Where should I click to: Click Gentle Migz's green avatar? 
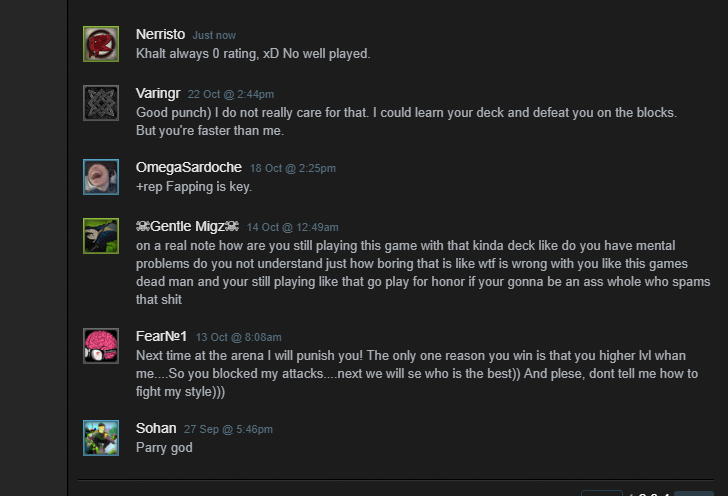[x=101, y=236]
